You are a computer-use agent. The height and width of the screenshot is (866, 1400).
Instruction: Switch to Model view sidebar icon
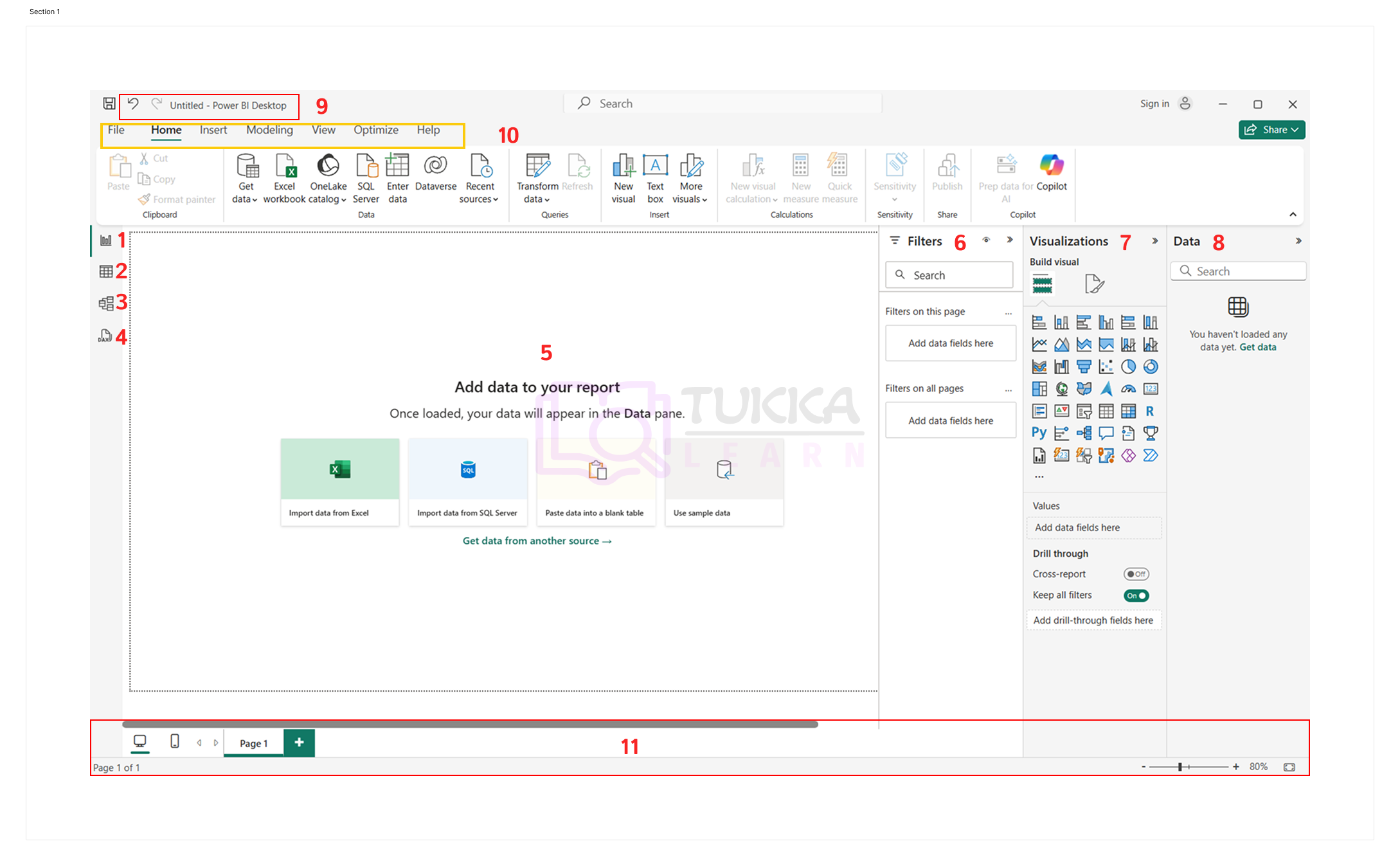coord(106,303)
